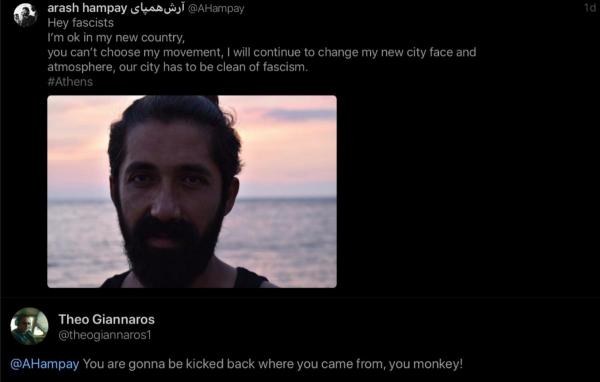Click the line 'I'm ok in my new country,'
This screenshot has height=382, width=600.
coord(116,38)
